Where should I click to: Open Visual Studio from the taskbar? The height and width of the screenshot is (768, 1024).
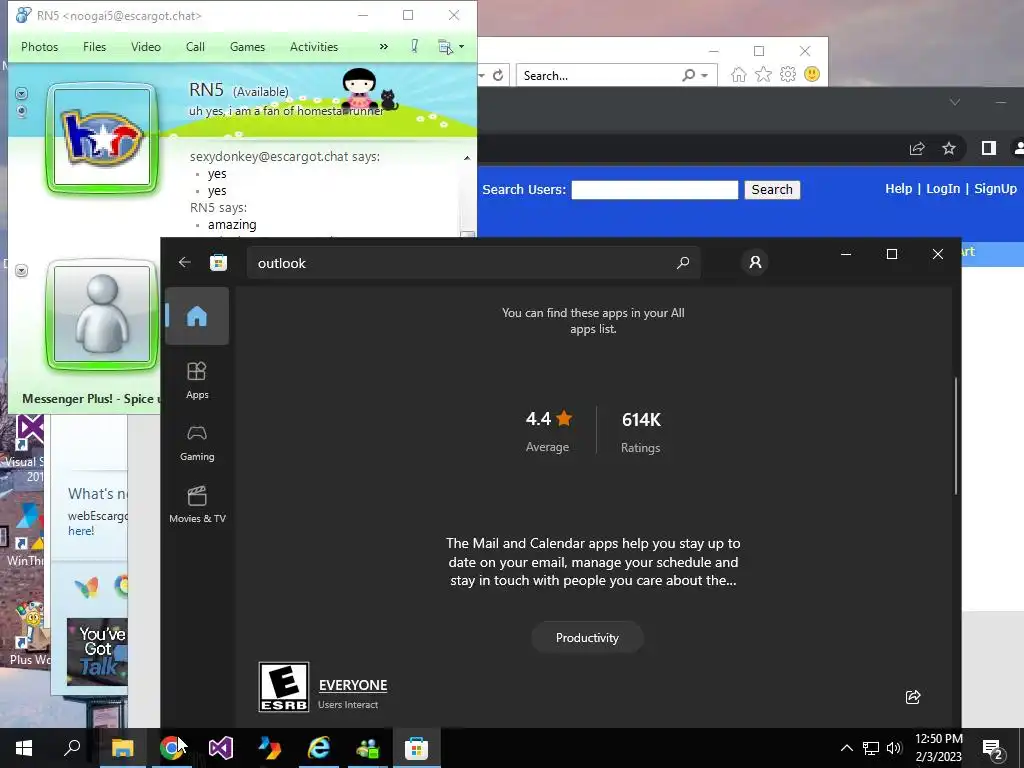(221, 748)
